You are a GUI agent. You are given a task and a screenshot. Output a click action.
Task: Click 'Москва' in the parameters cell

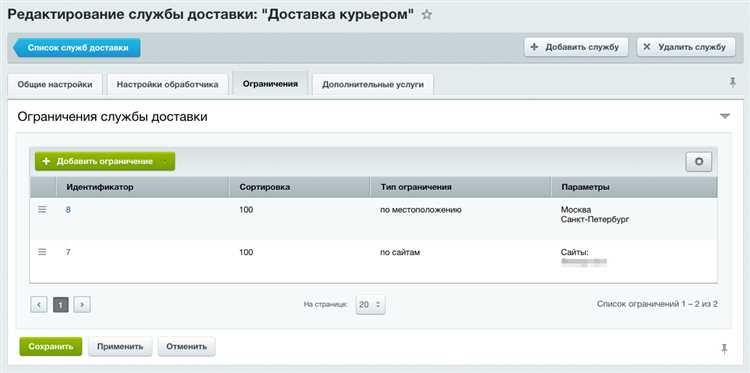pyautogui.click(x=576, y=210)
